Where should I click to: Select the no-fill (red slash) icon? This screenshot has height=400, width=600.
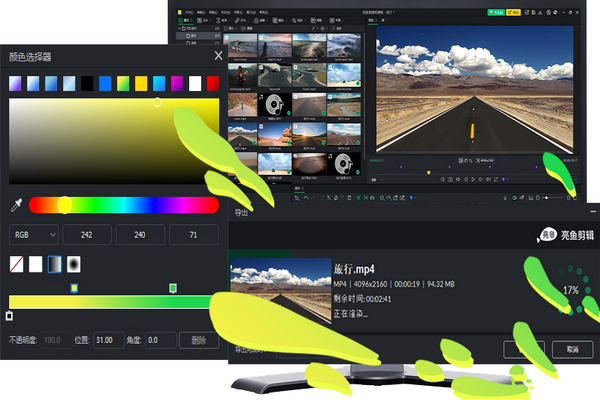(16, 264)
